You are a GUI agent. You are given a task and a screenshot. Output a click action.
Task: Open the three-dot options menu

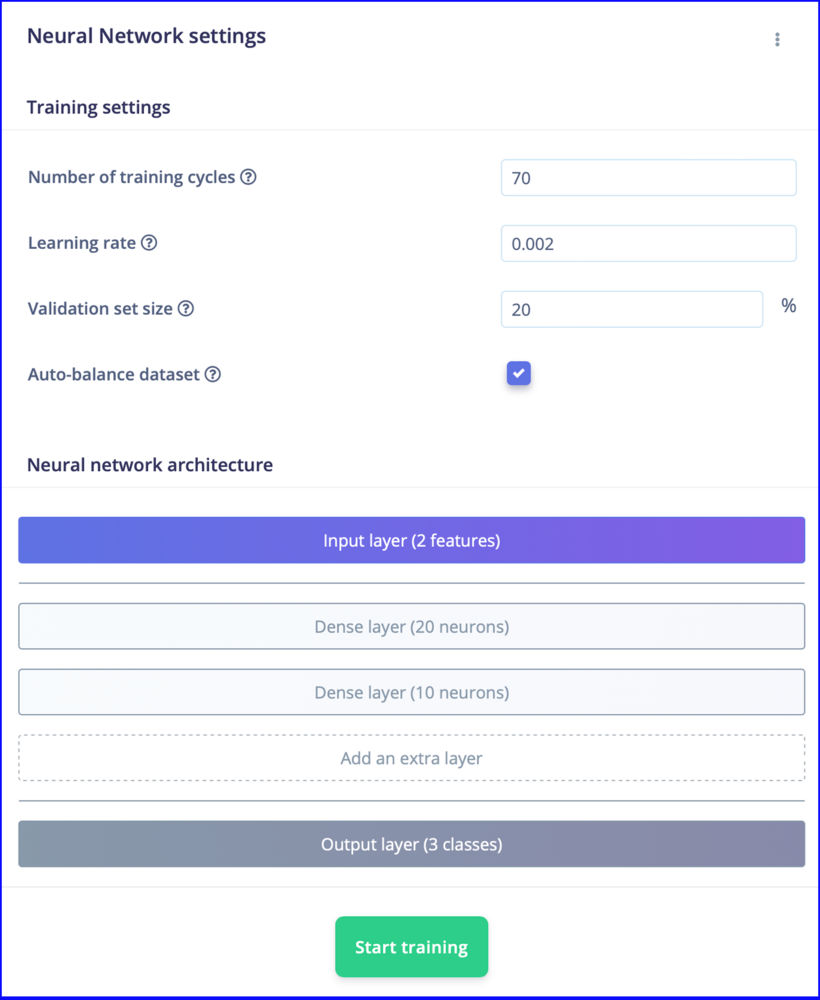(x=777, y=40)
